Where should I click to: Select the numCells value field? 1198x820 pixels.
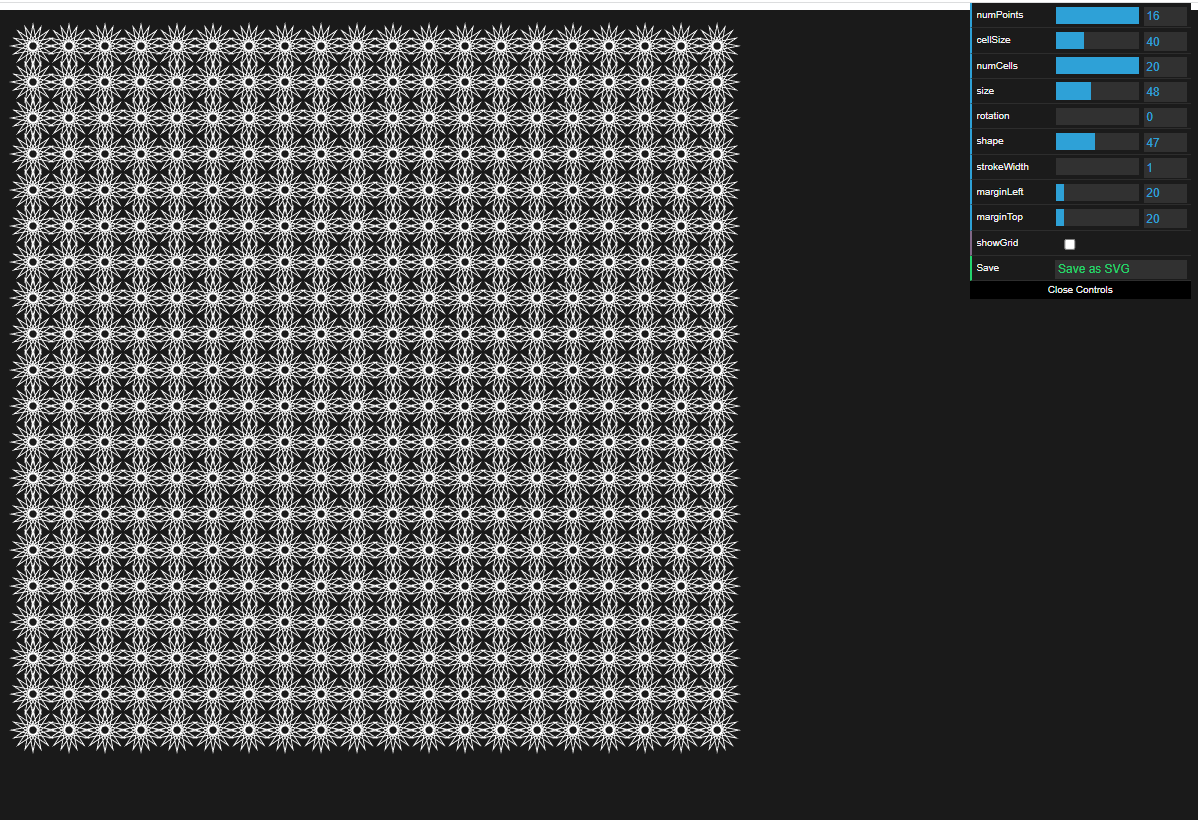click(x=1164, y=66)
